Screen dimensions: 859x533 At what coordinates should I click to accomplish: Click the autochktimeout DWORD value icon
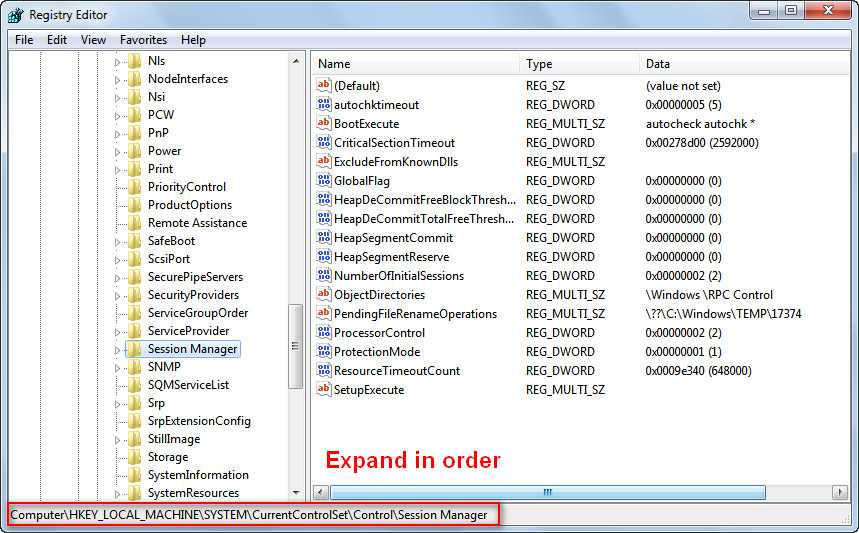(x=323, y=105)
